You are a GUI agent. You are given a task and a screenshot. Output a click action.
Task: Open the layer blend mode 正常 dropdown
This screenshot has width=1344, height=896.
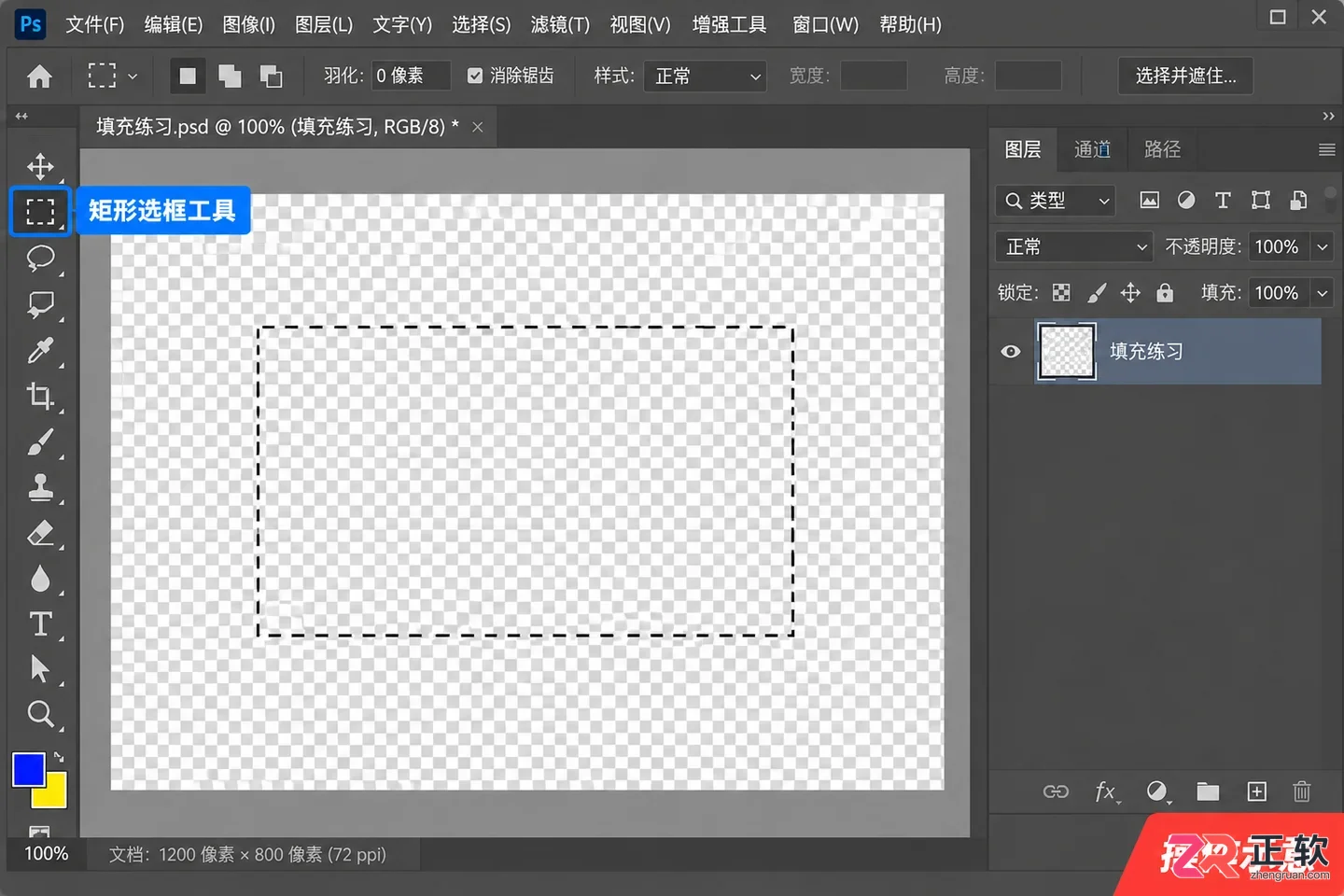(x=1074, y=246)
